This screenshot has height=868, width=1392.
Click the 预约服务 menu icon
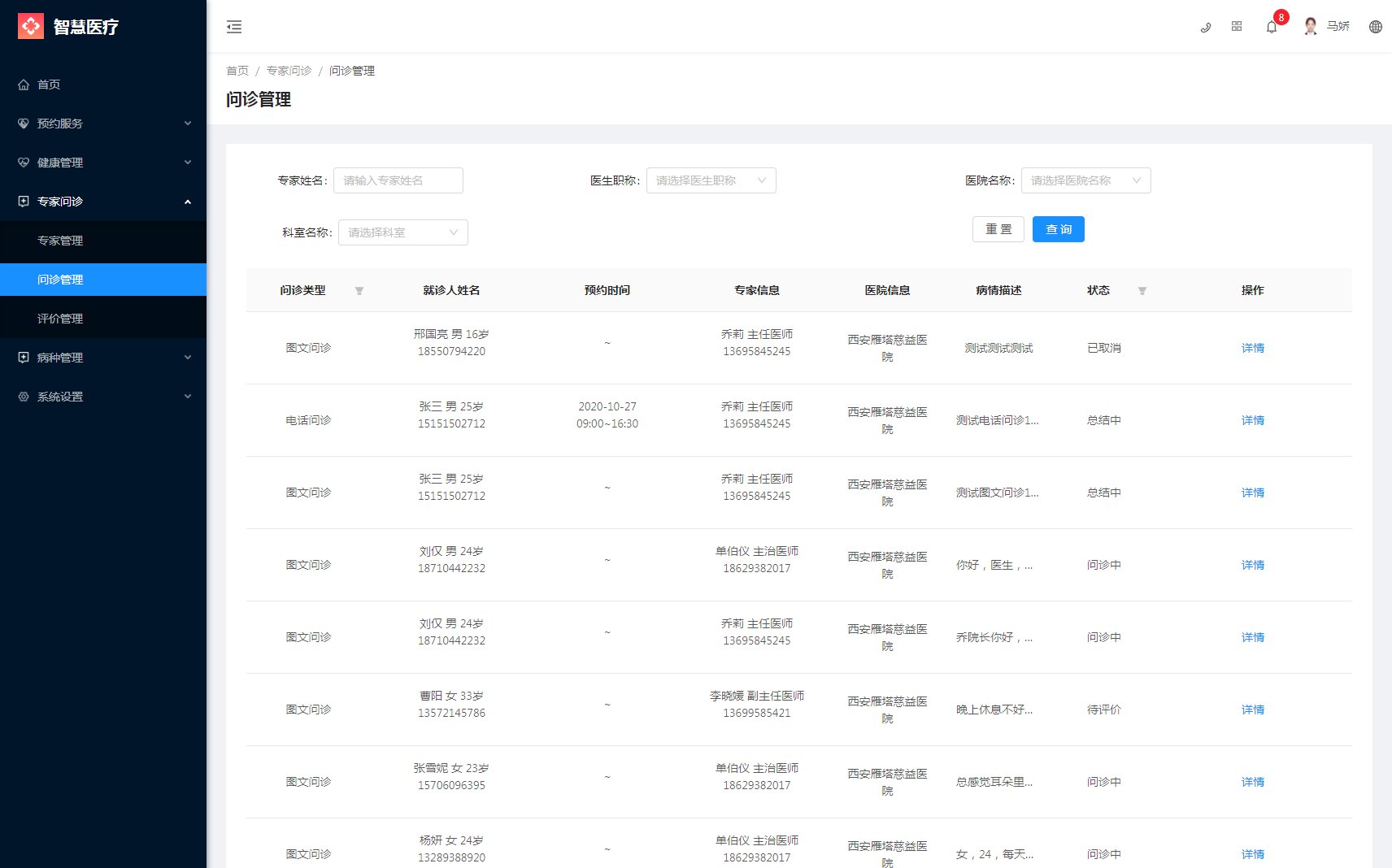(24, 124)
